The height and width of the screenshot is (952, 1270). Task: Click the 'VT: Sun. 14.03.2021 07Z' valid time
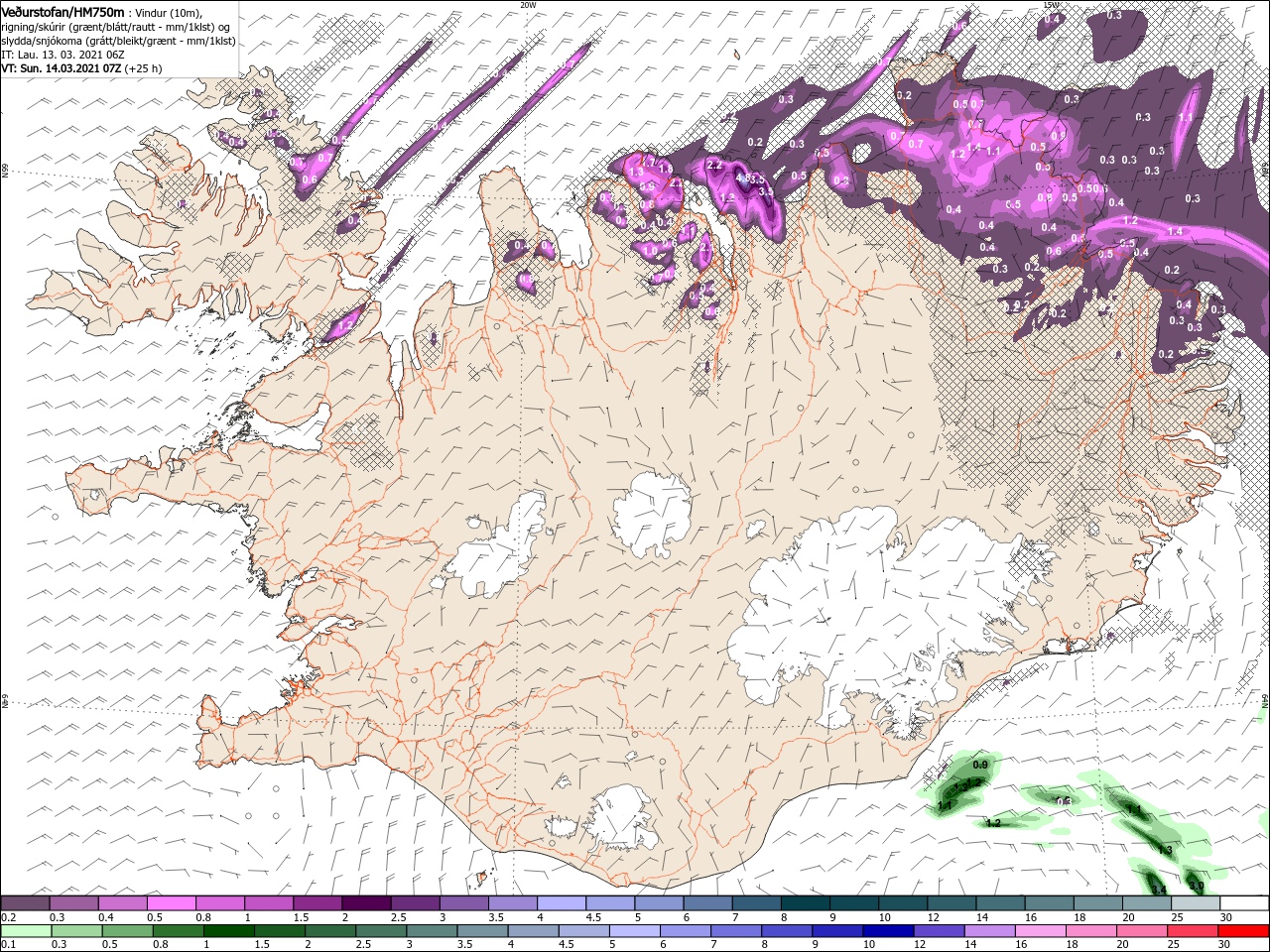click(x=62, y=68)
